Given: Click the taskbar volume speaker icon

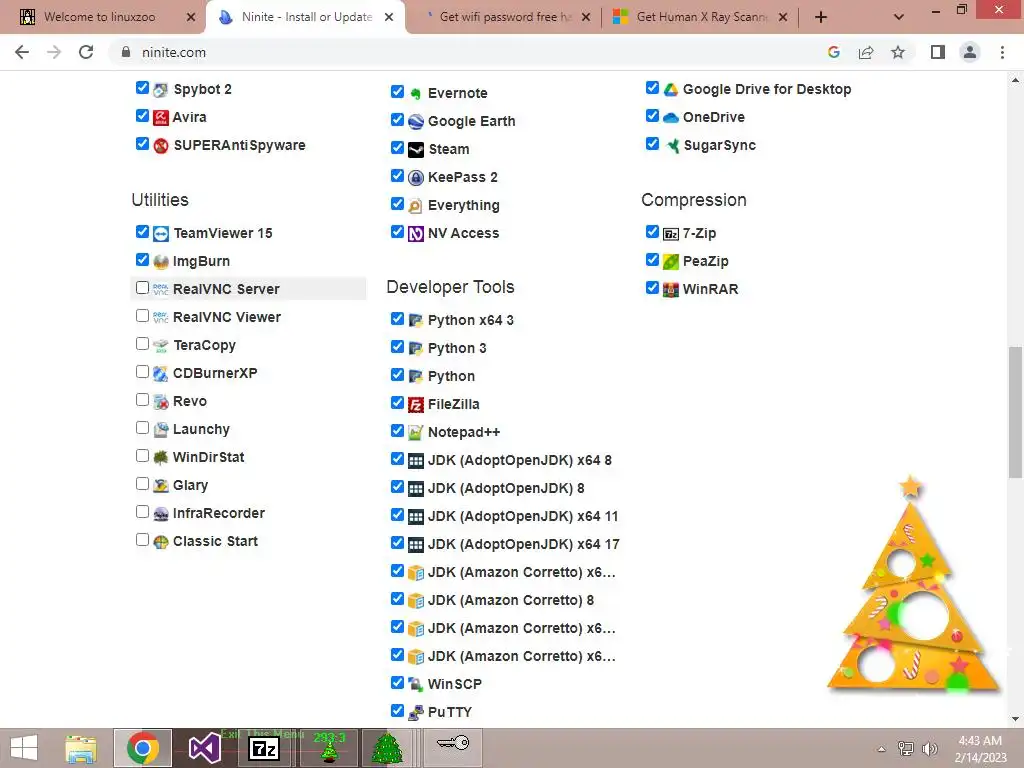Looking at the screenshot, I should click(929, 749).
